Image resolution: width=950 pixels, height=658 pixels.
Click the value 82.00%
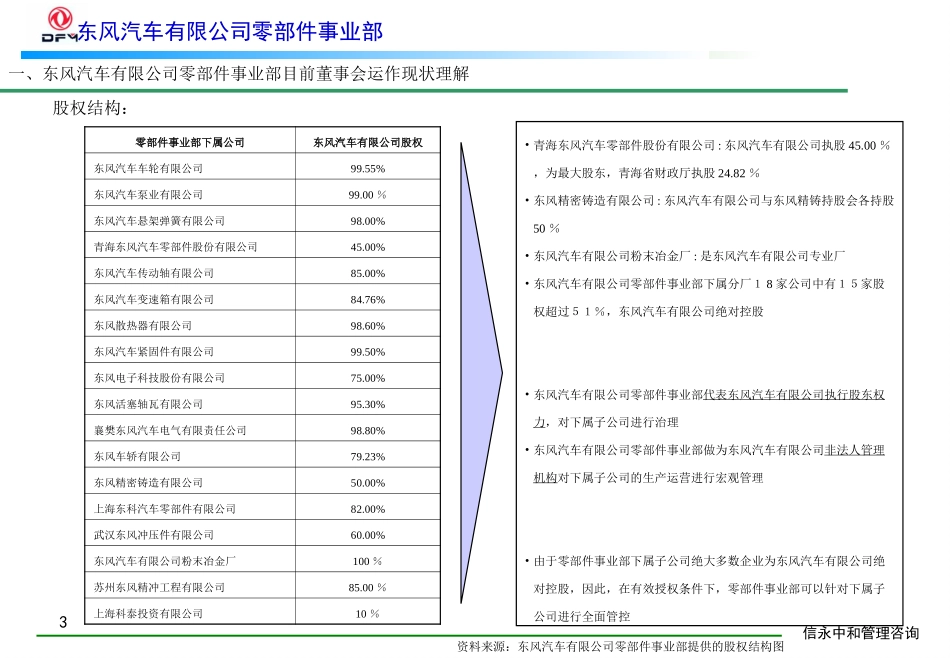pos(368,509)
